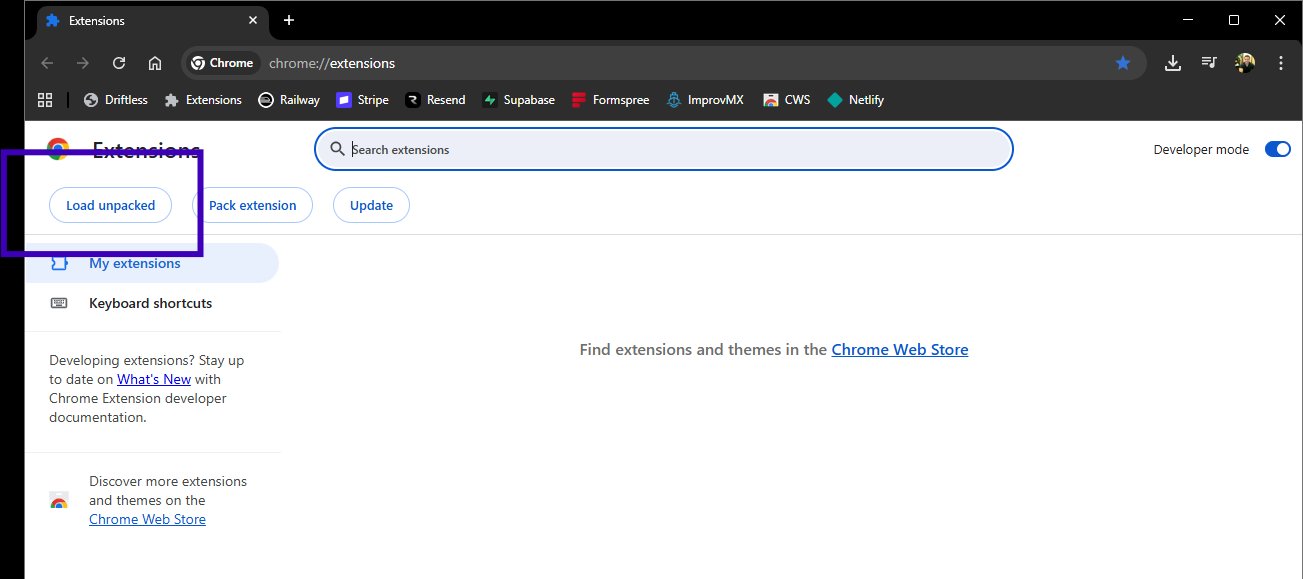Open the Stripe bookmark
Viewport: 1303px width, 579px height.
coord(362,100)
